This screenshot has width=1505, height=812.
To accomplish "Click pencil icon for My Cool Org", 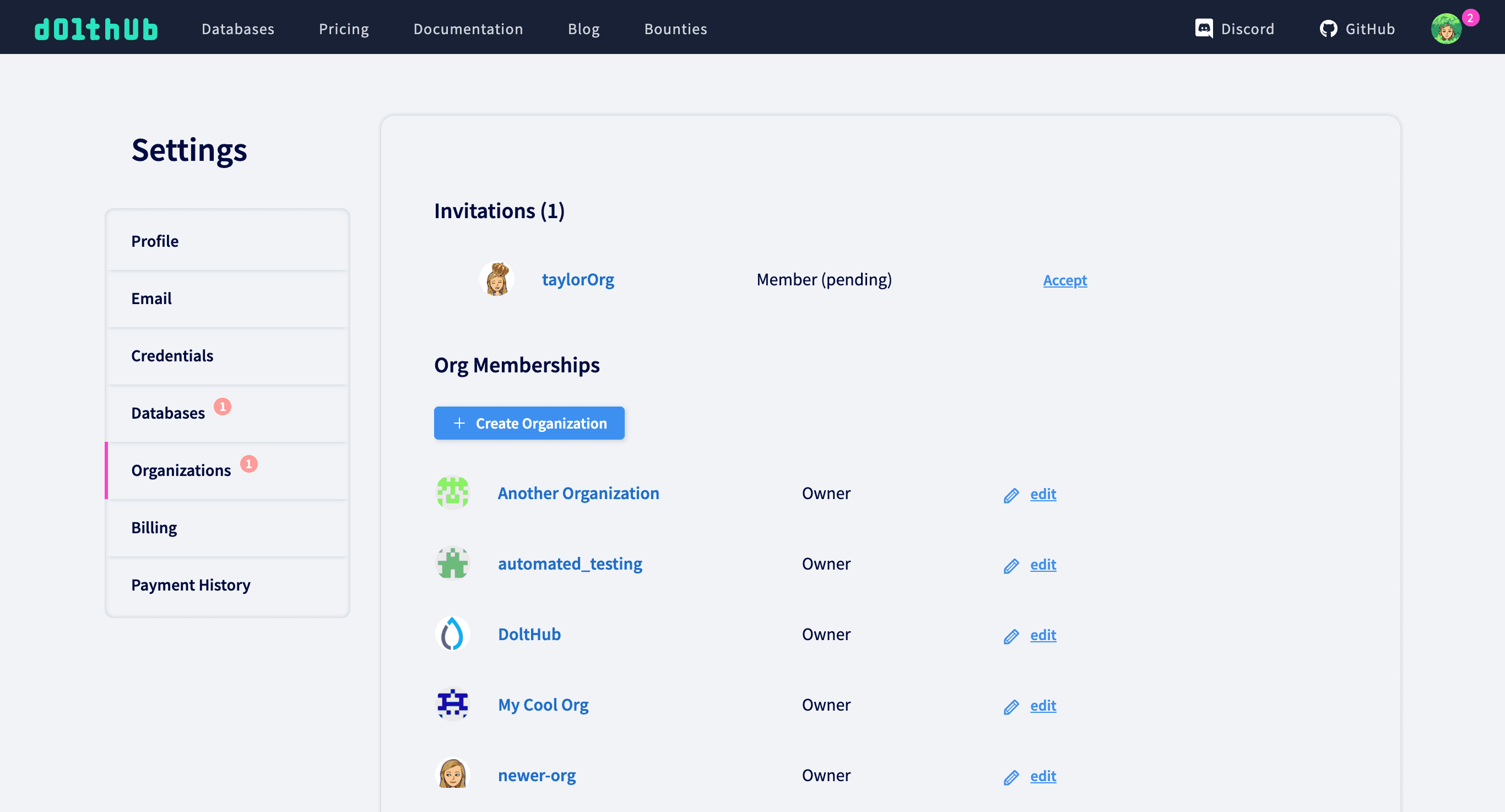I will [x=1011, y=707].
